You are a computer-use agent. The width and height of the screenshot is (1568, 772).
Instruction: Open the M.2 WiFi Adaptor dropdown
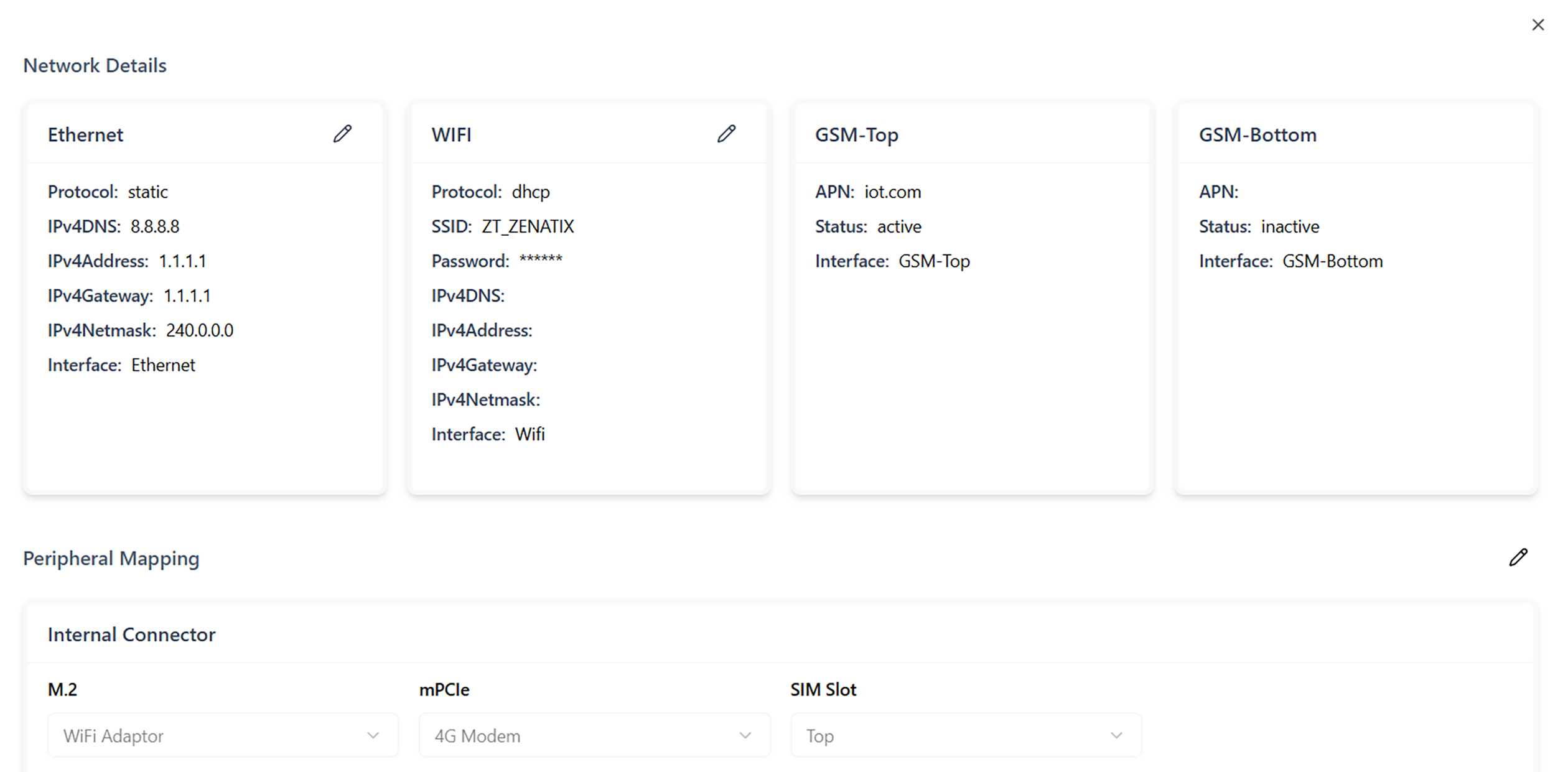[223, 735]
